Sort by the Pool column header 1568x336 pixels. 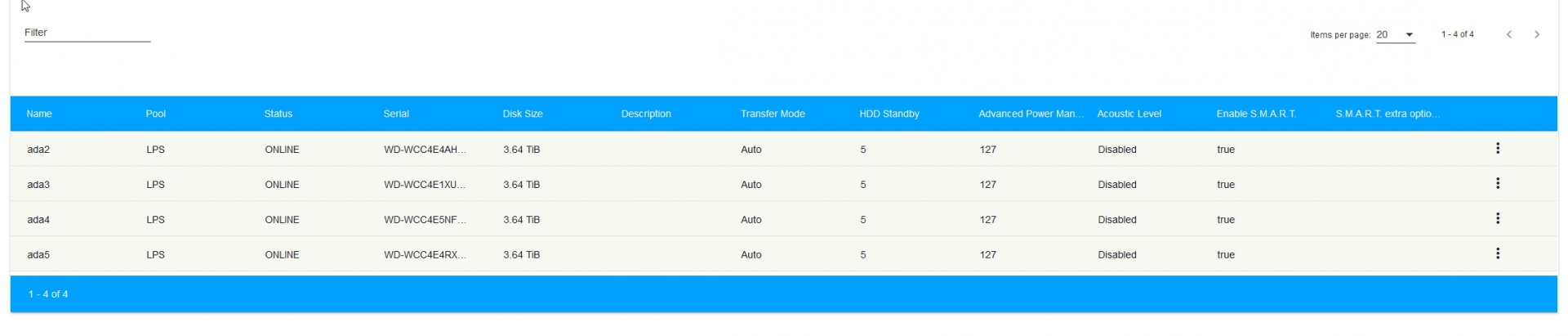click(156, 114)
